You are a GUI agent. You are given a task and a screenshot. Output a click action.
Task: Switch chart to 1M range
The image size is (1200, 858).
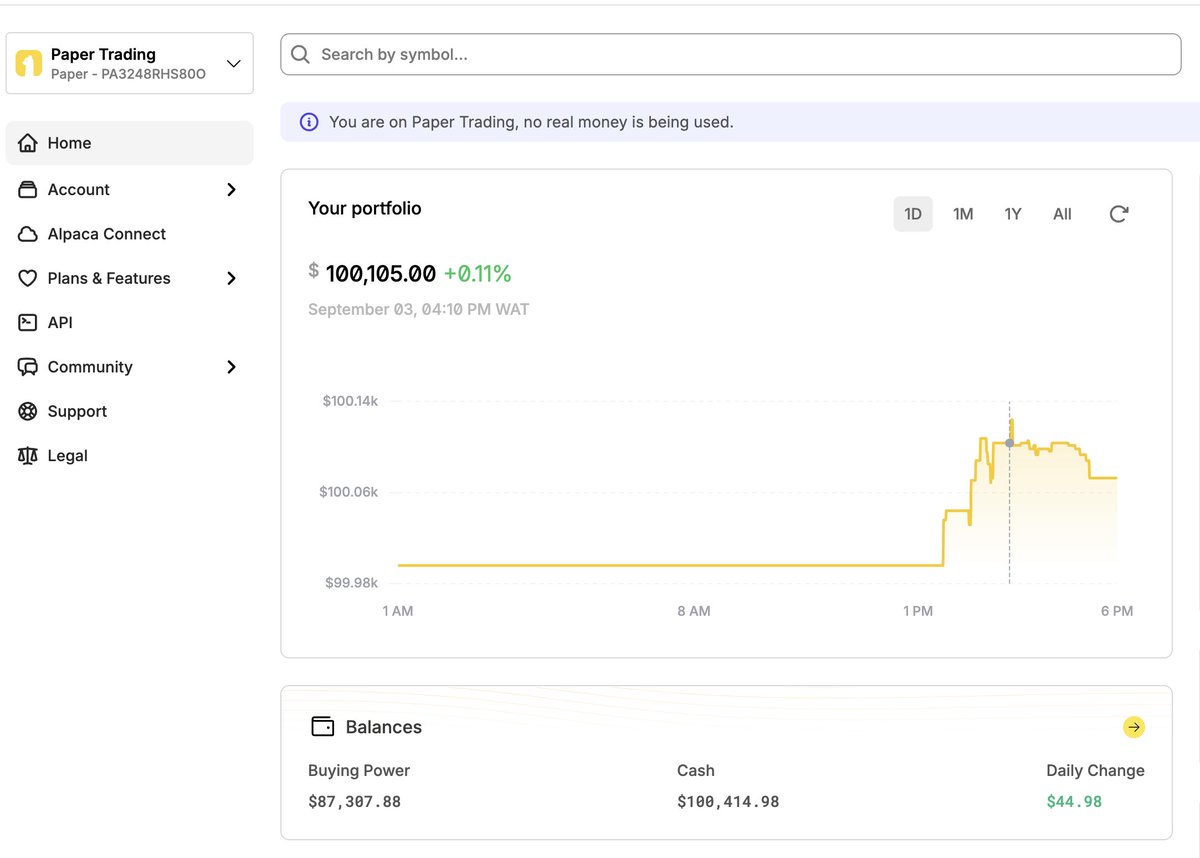(963, 214)
